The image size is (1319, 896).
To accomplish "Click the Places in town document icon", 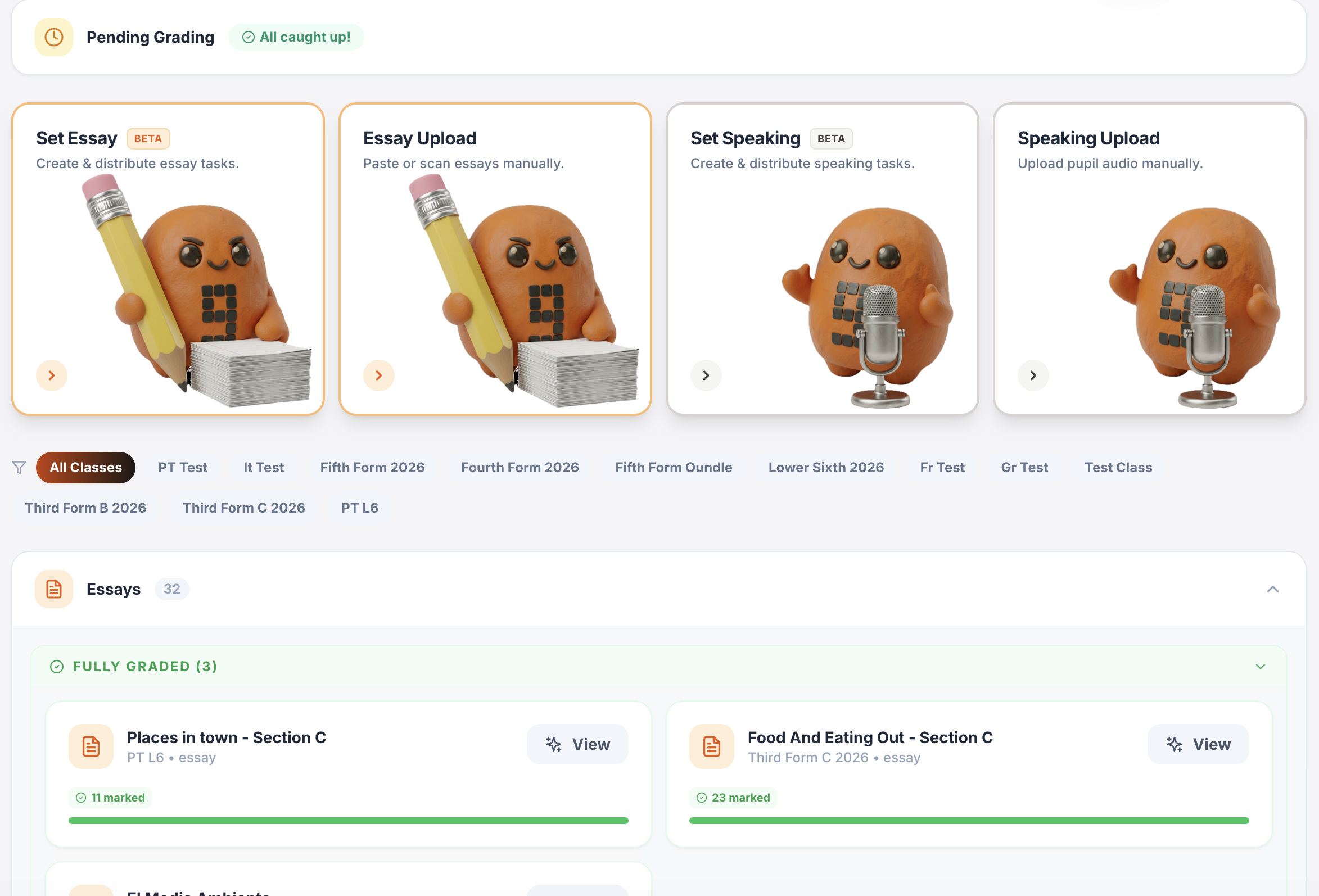I will [92, 747].
